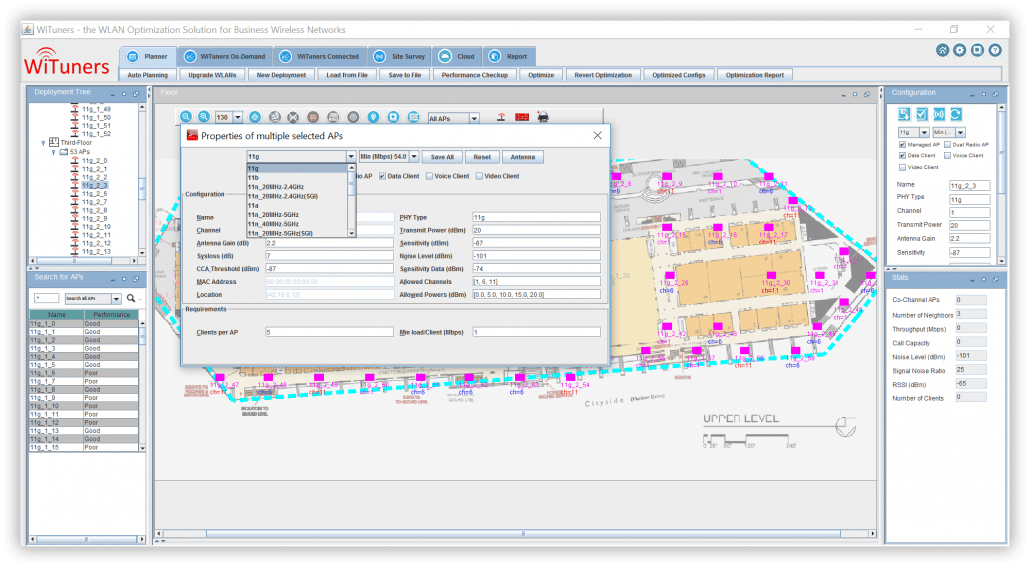1030x567 pixels.
Task: Click the Save All button
Action: point(442,157)
